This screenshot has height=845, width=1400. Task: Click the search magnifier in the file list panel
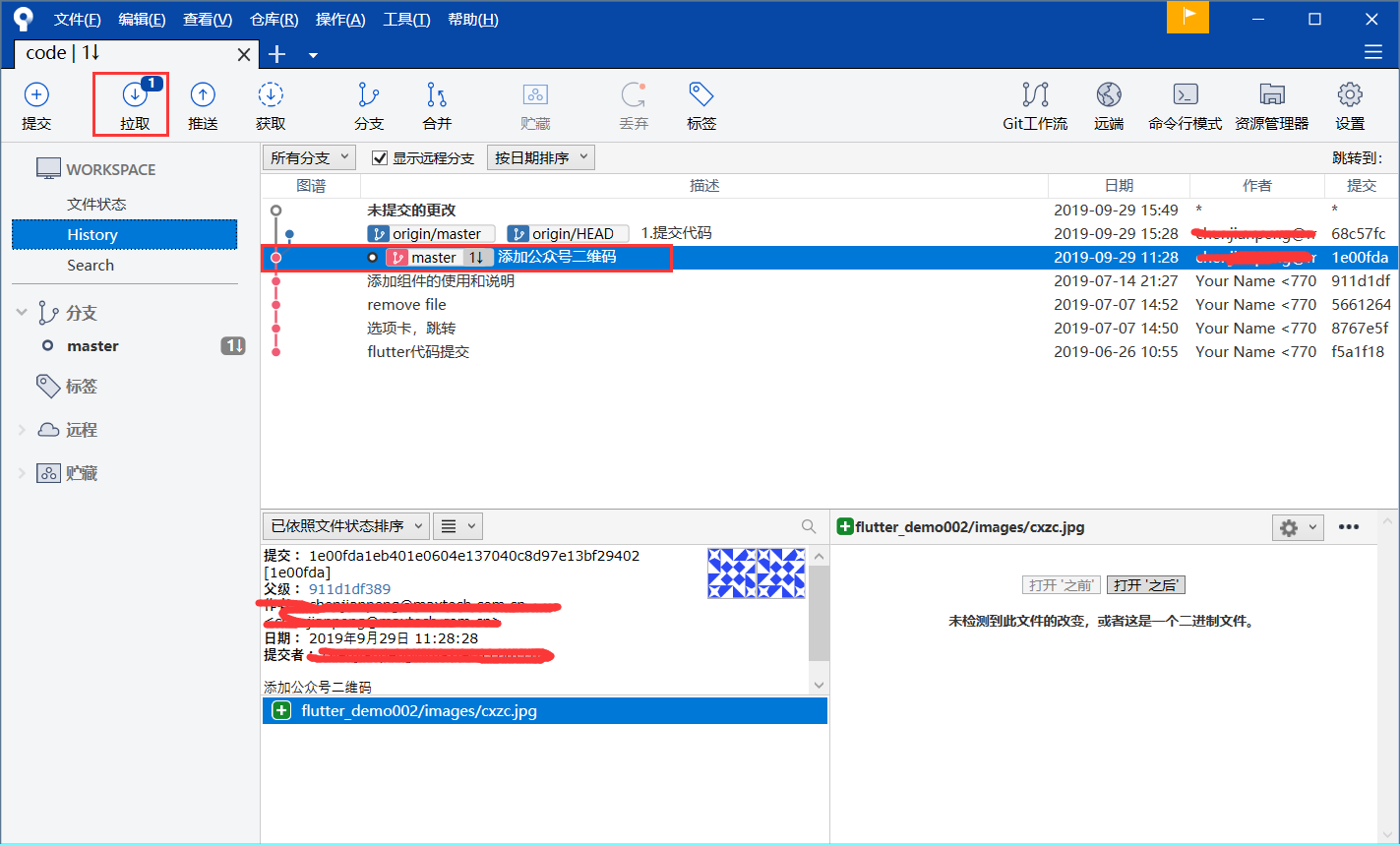pyautogui.click(x=807, y=526)
